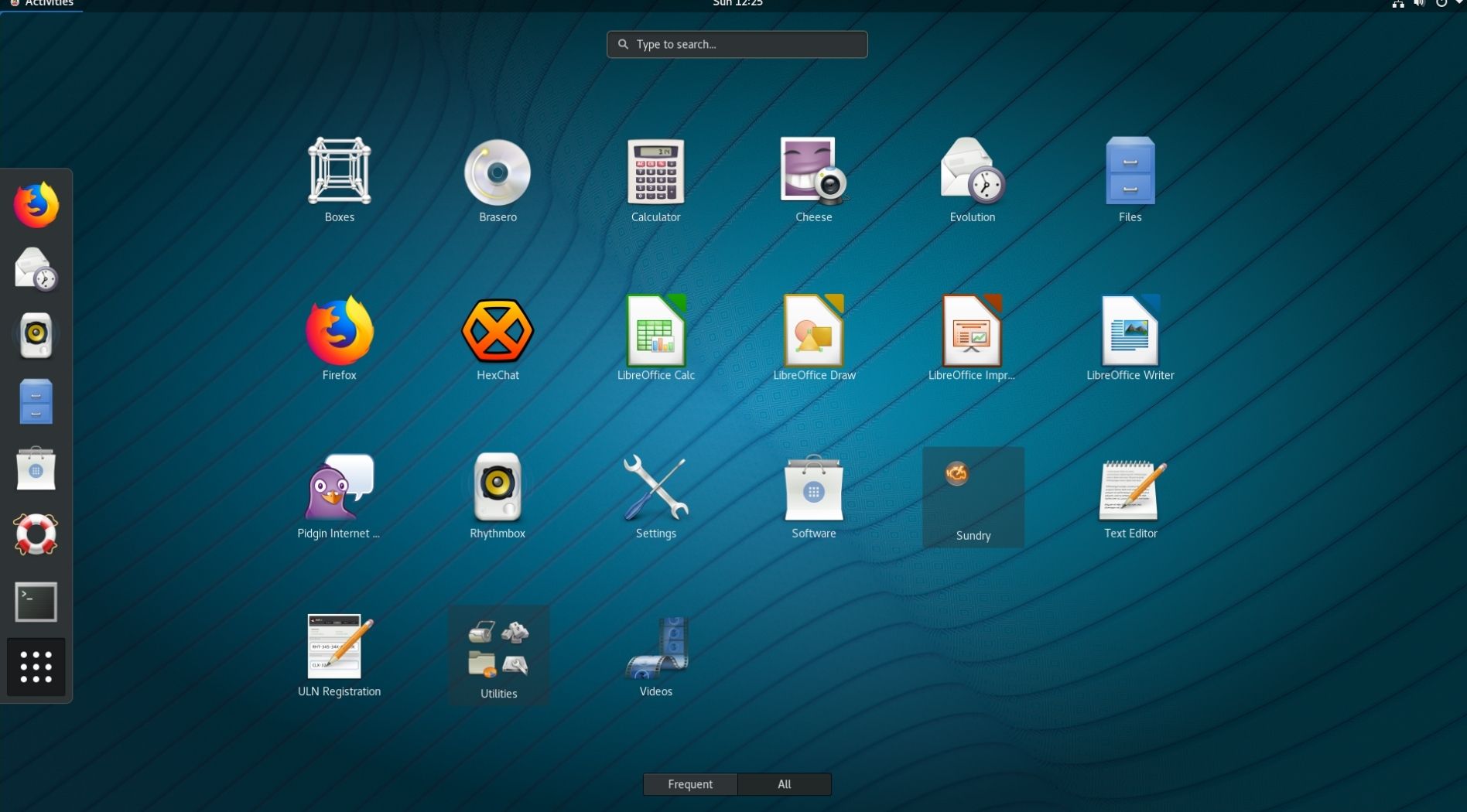Open LibreOffice Impress
Screen dimensions: 1467x812
pos(973,339)
